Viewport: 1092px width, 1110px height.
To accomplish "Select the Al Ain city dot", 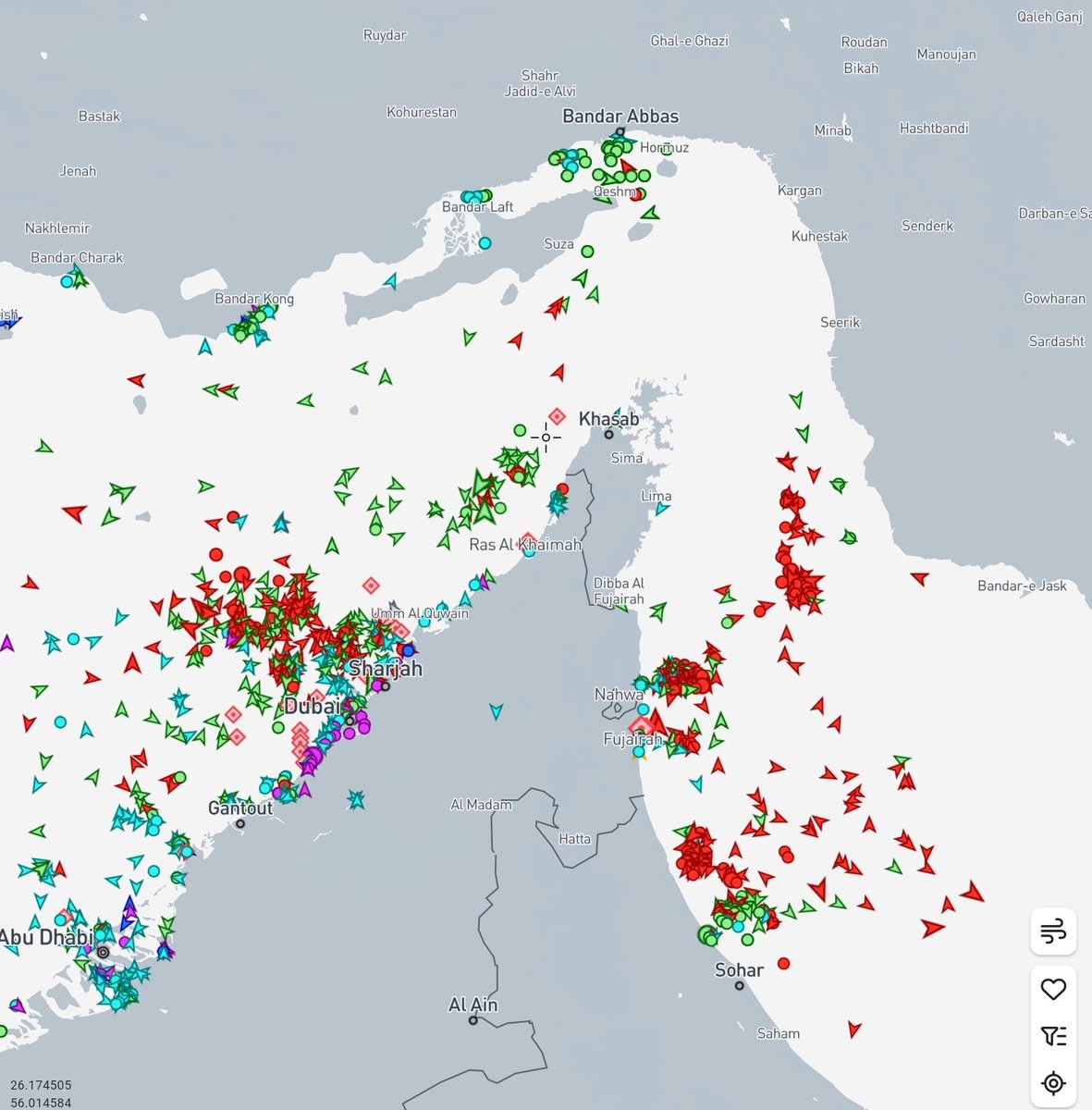I will pos(473,1020).
